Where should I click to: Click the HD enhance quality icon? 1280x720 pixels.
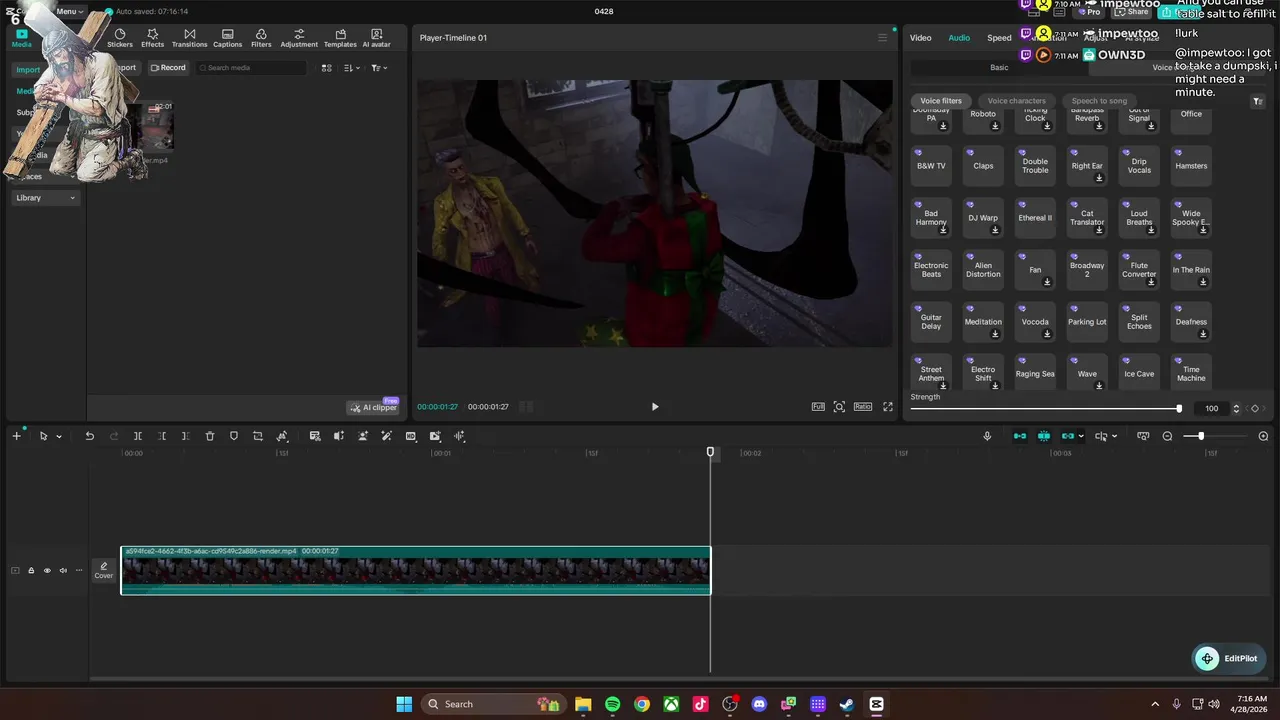point(411,436)
